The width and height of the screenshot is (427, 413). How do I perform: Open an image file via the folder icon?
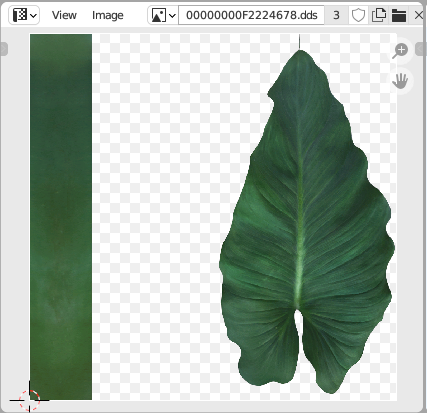399,15
